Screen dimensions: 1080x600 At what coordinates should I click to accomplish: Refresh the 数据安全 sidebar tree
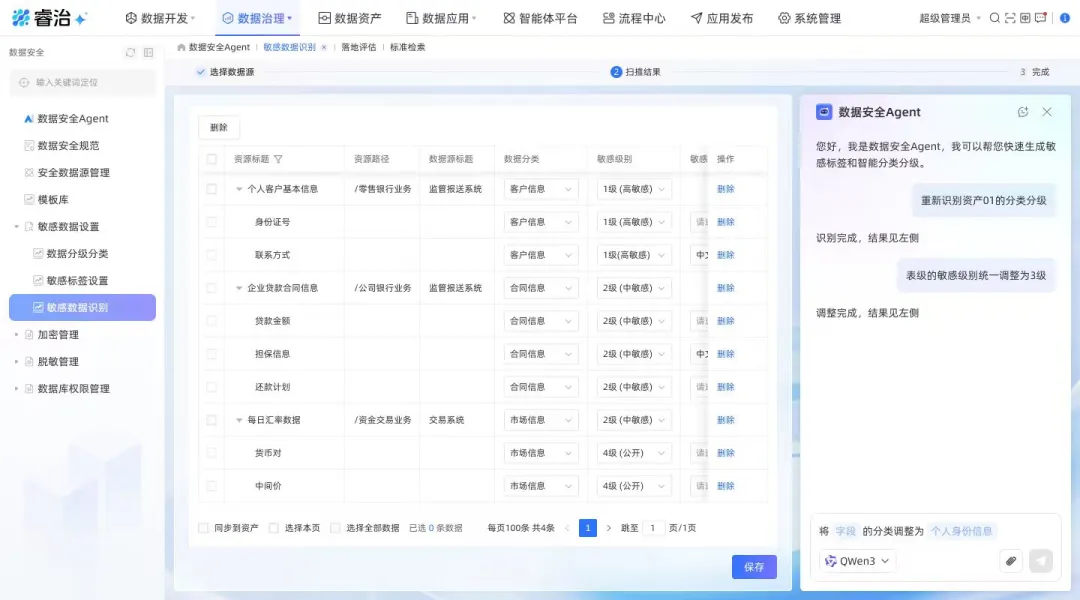(130, 52)
